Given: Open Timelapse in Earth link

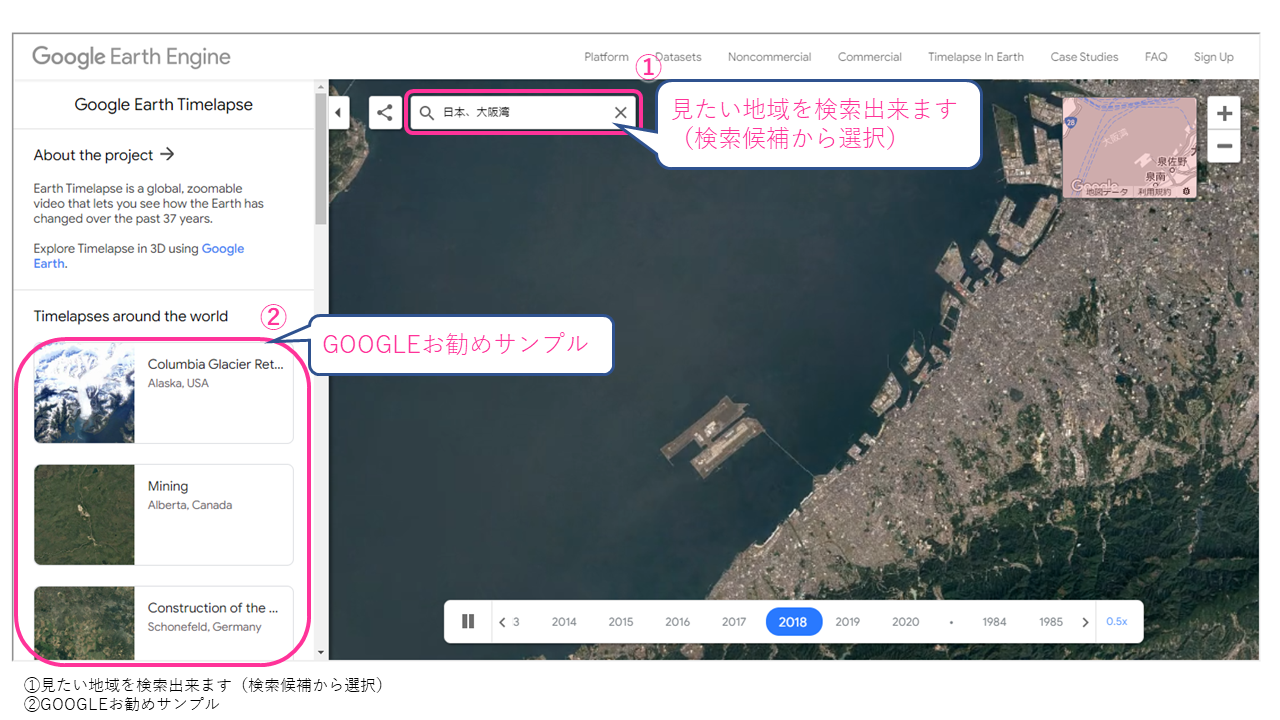Looking at the screenshot, I should [976, 57].
